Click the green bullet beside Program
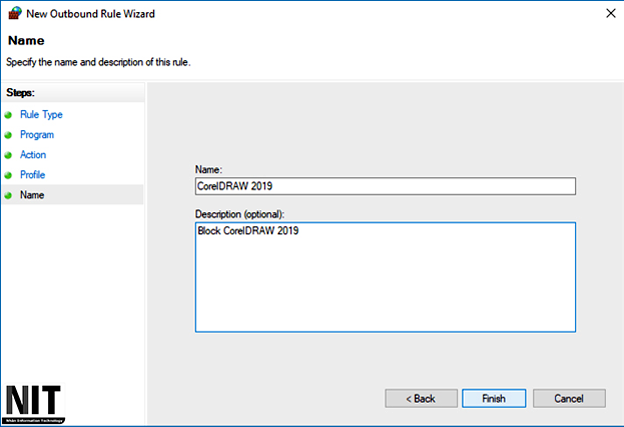The image size is (624, 427). coord(8,135)
